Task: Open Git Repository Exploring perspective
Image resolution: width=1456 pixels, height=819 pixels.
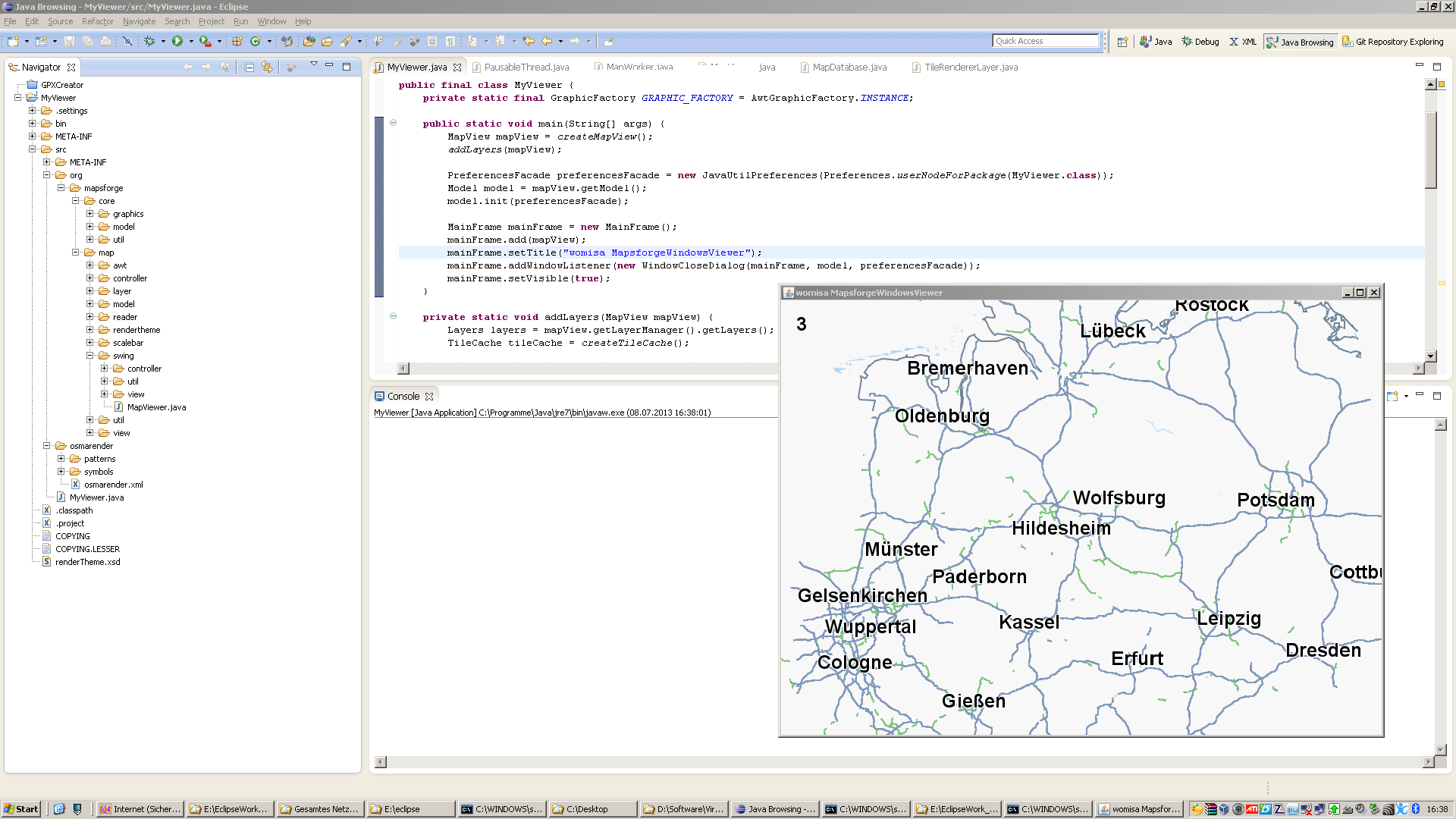Action: [x=1392, y=42]
